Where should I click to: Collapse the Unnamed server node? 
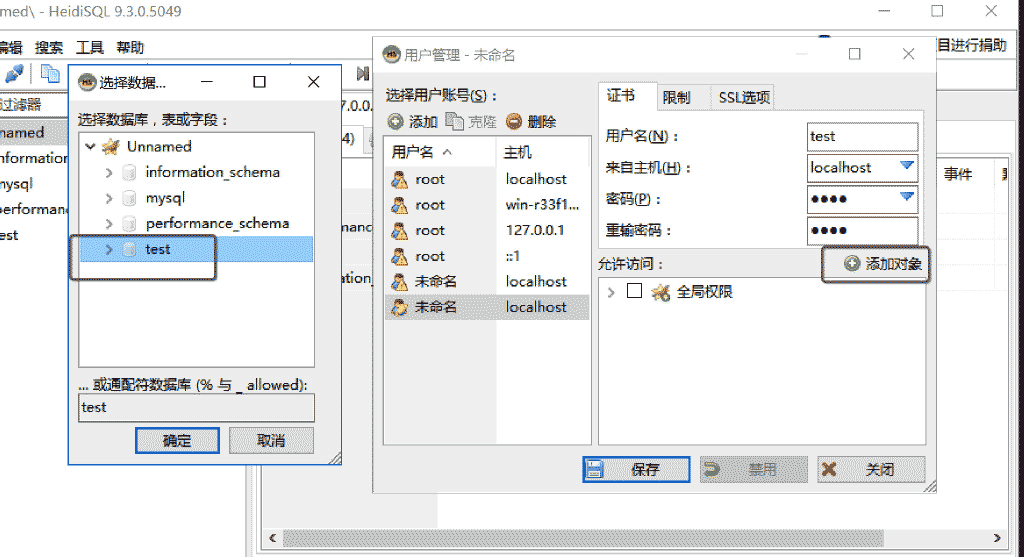click(x=91, y=147)
